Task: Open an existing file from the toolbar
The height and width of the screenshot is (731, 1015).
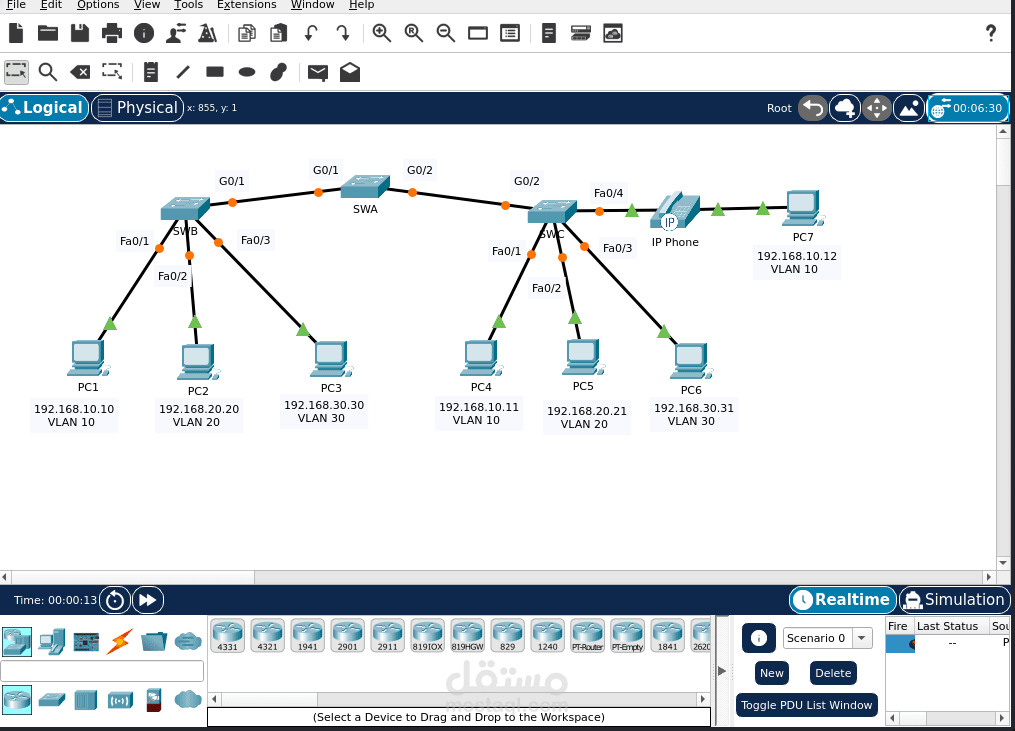Action: 47,32
